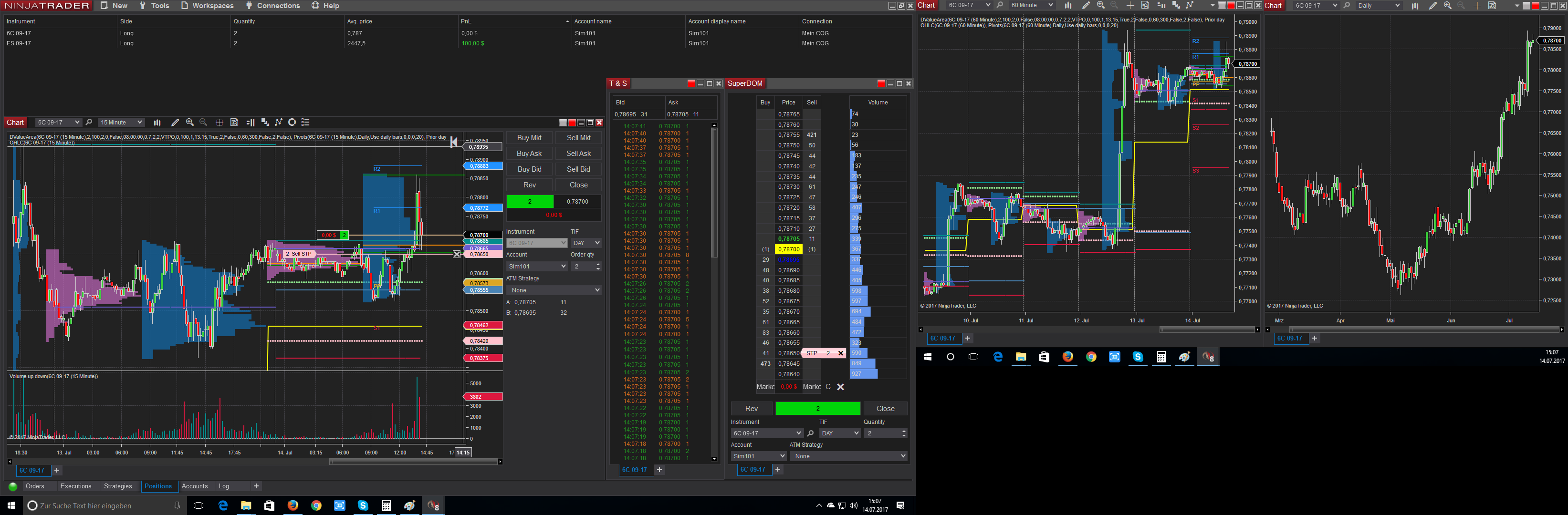Screen dimensions: 1568x515
Task: Click Sell Mkt in Chart Trader
Action: 578,138
